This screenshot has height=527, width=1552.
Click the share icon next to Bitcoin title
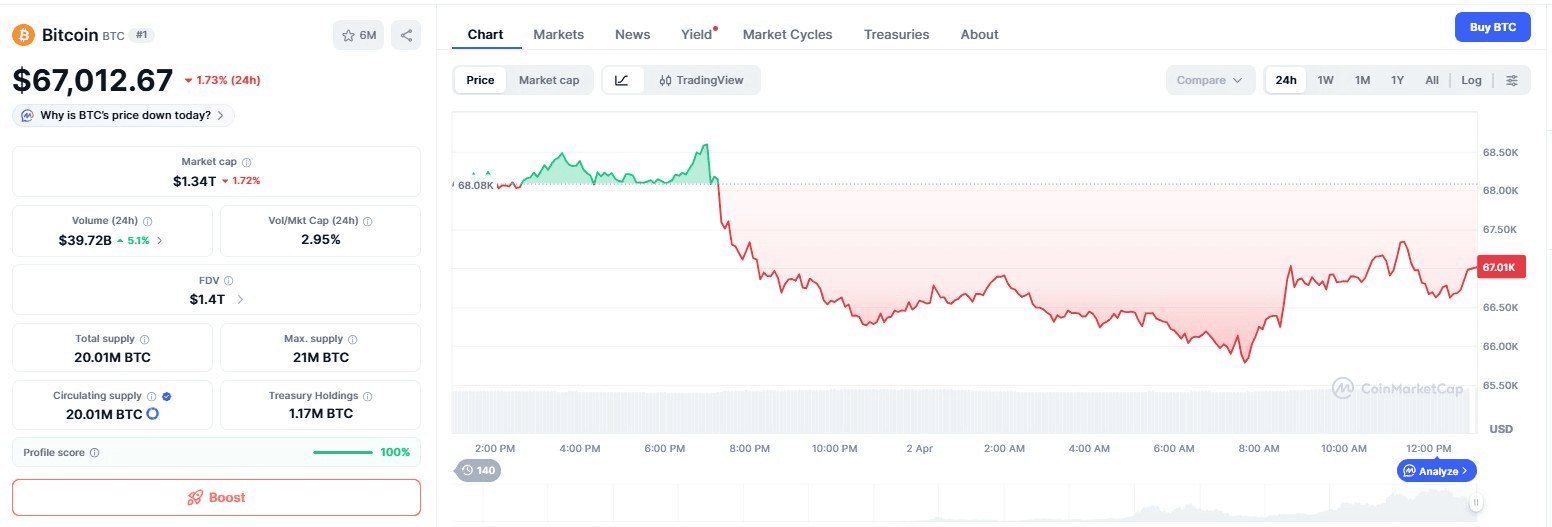tap(406, 35)
